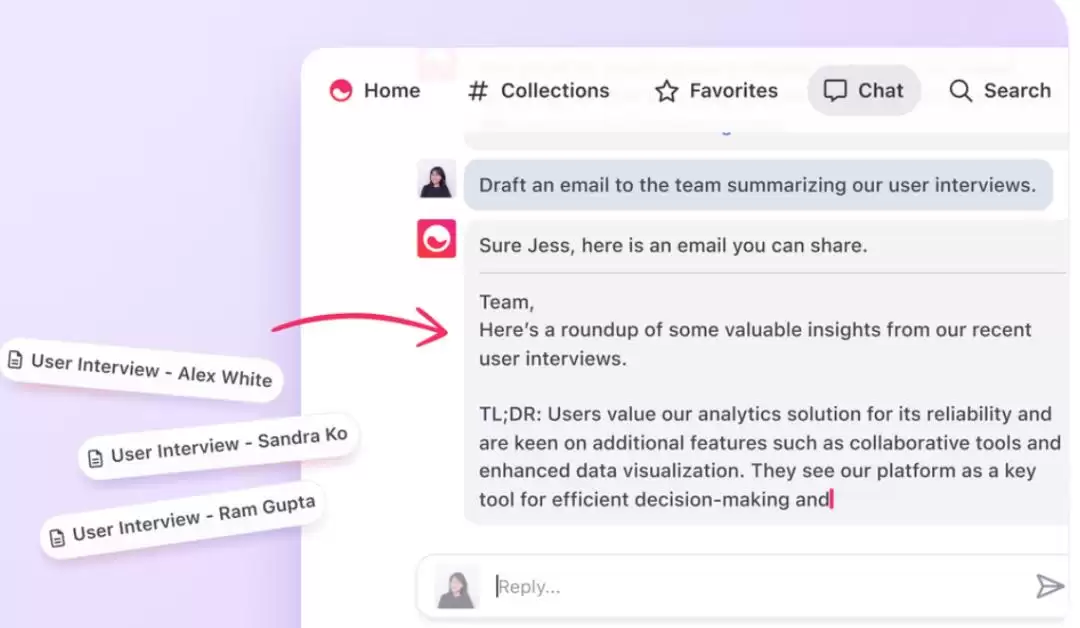Click the pink Home logo icon
This screenshot has height=628, width=1080.
(341, 90)
